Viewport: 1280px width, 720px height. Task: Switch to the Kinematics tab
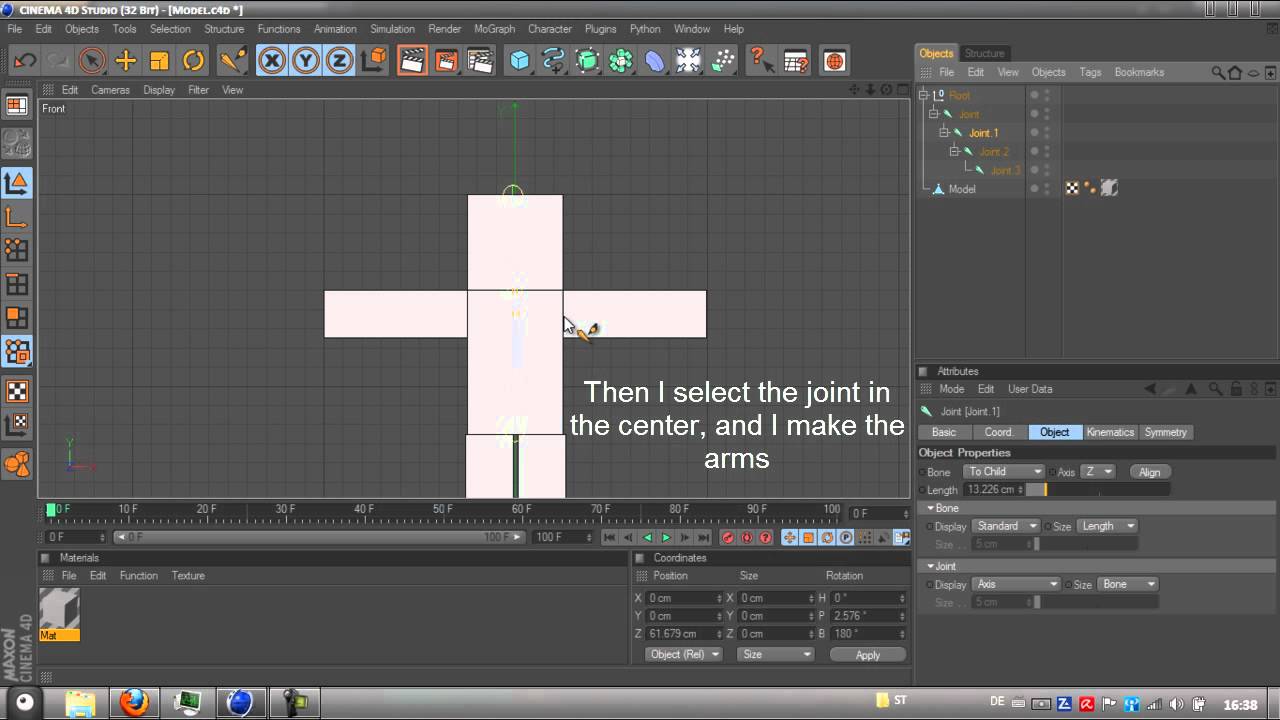(x=1110, y=432)
